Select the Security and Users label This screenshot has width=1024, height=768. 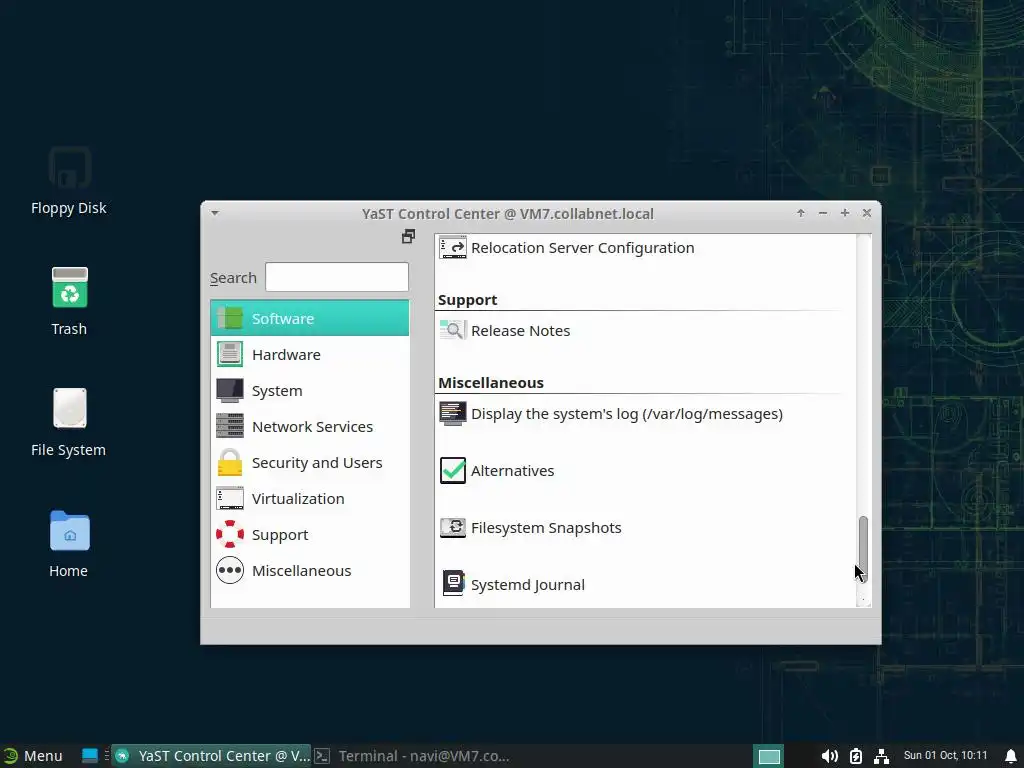click(x=317, y=462)
